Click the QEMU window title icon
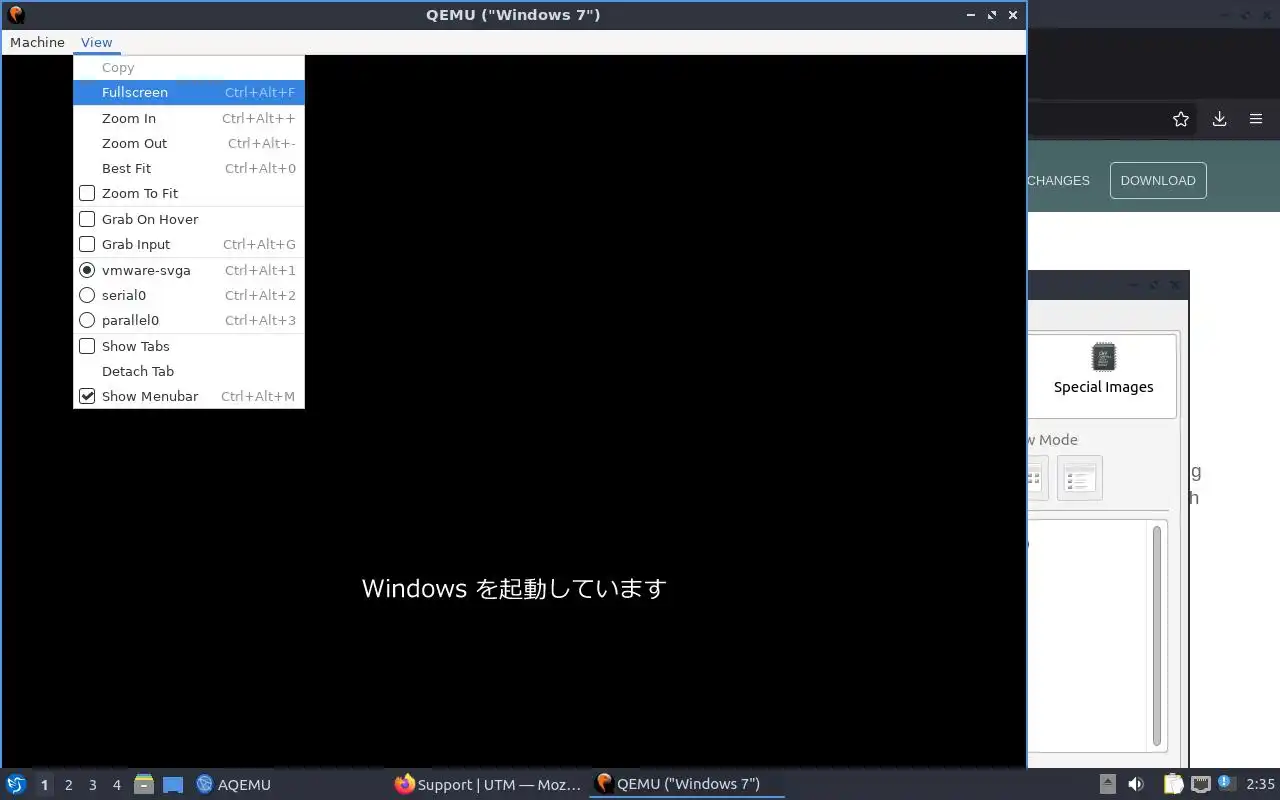This screenshot has height=800, width=1280. [15, 15]
